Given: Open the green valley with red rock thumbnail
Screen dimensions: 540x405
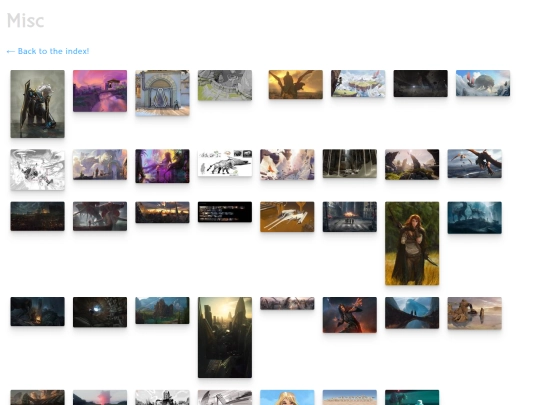Looking at the screenshot, I should [x=162, y=310].
